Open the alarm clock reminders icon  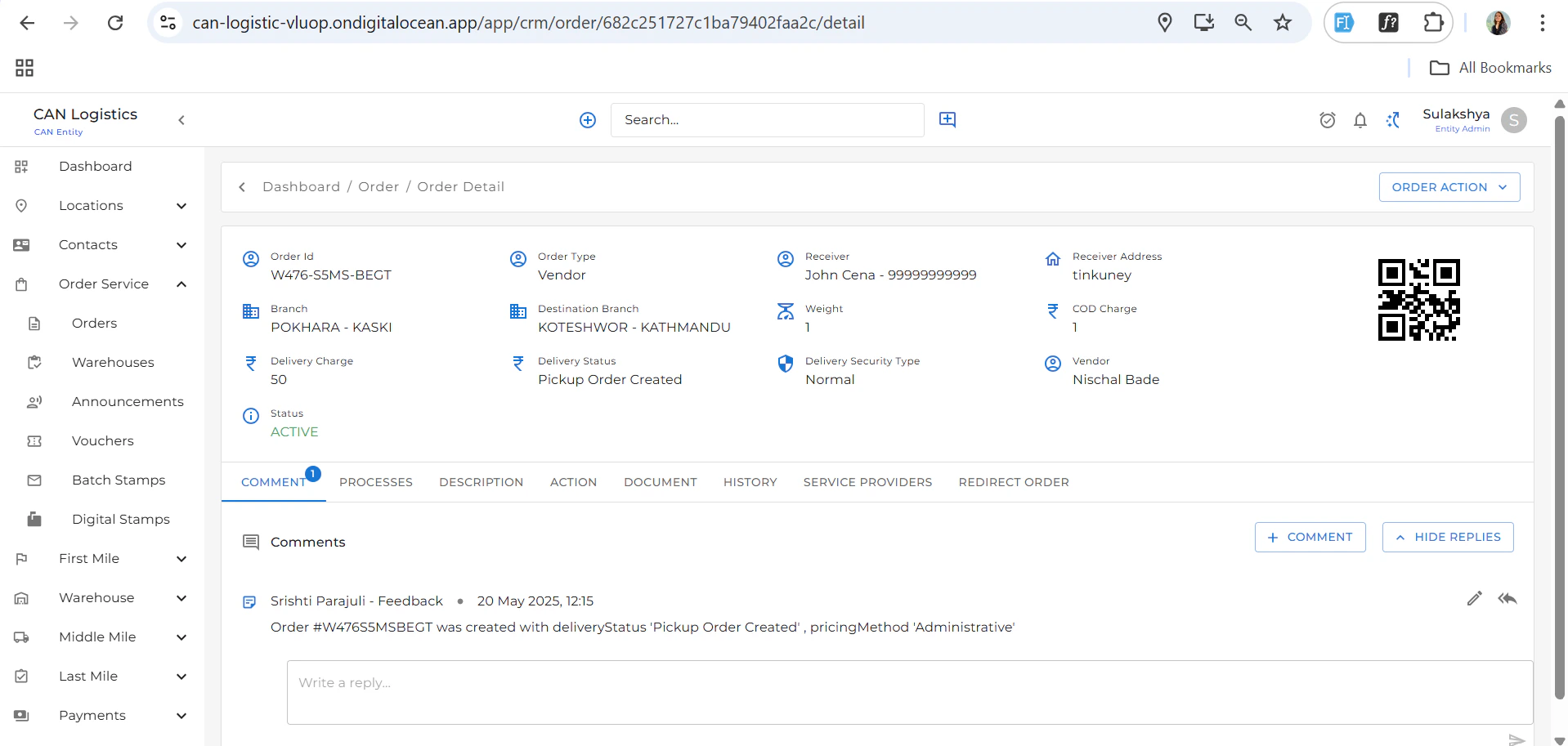pos(1328,120)
